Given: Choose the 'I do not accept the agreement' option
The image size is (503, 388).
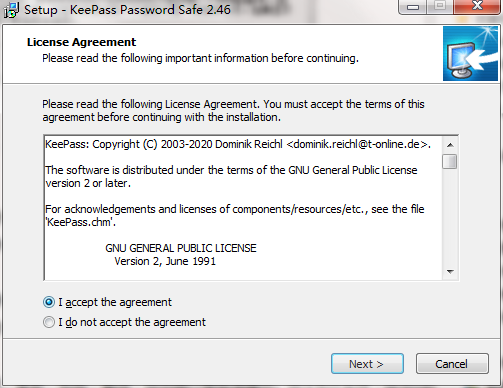Looking at the screenshot, I should (x=49, y=322).
